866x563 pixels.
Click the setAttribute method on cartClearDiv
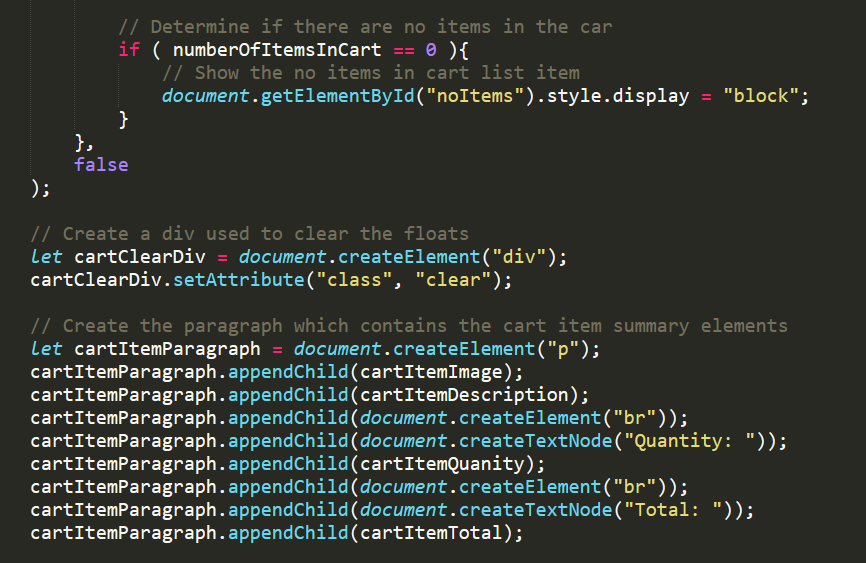(239, 280)
